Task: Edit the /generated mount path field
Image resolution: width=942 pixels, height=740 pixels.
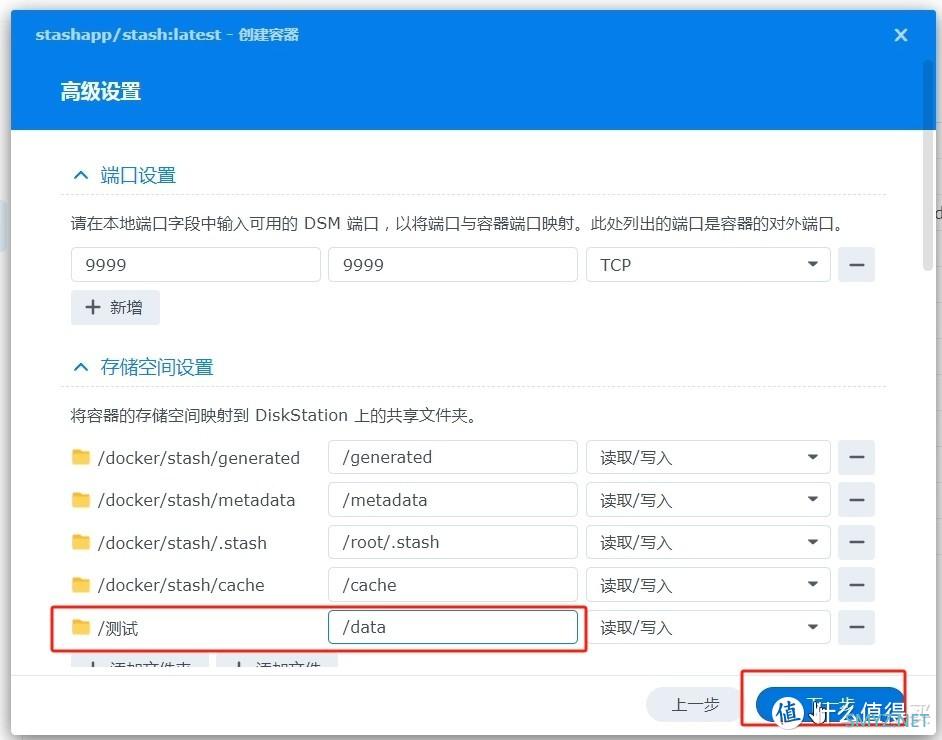Action: click(452, 457)
